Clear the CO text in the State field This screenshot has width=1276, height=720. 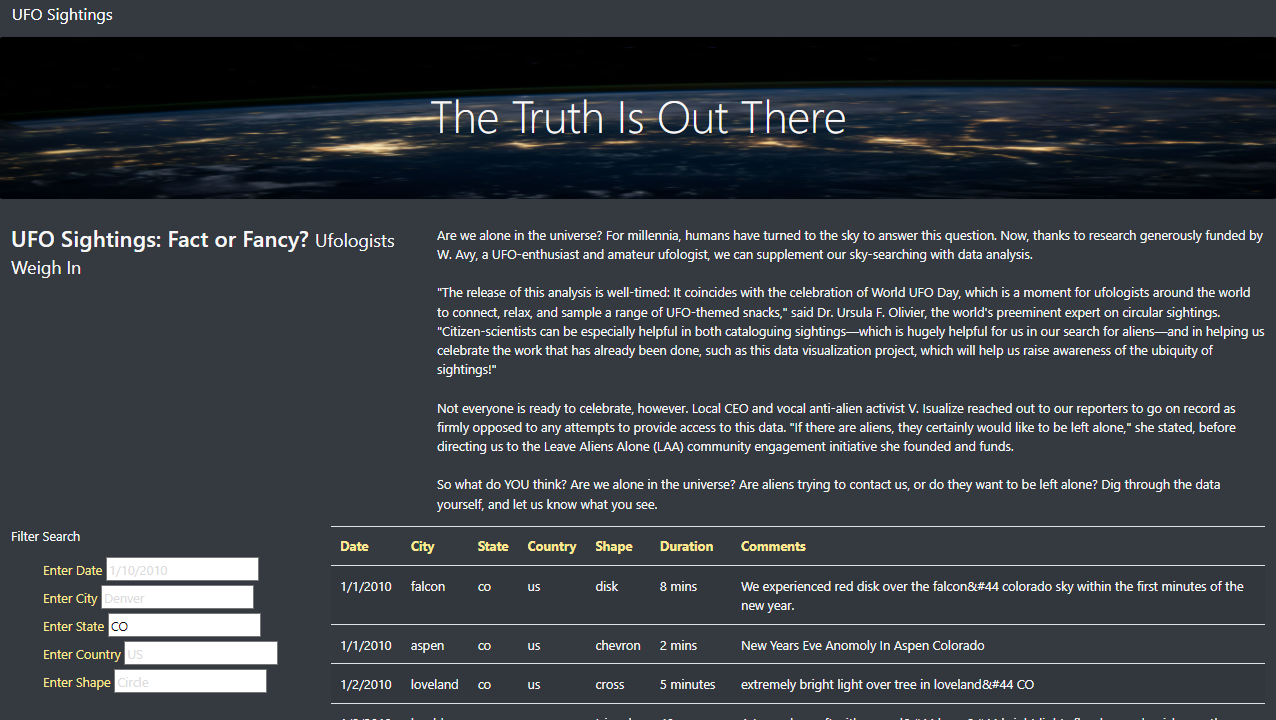point(184,624)
